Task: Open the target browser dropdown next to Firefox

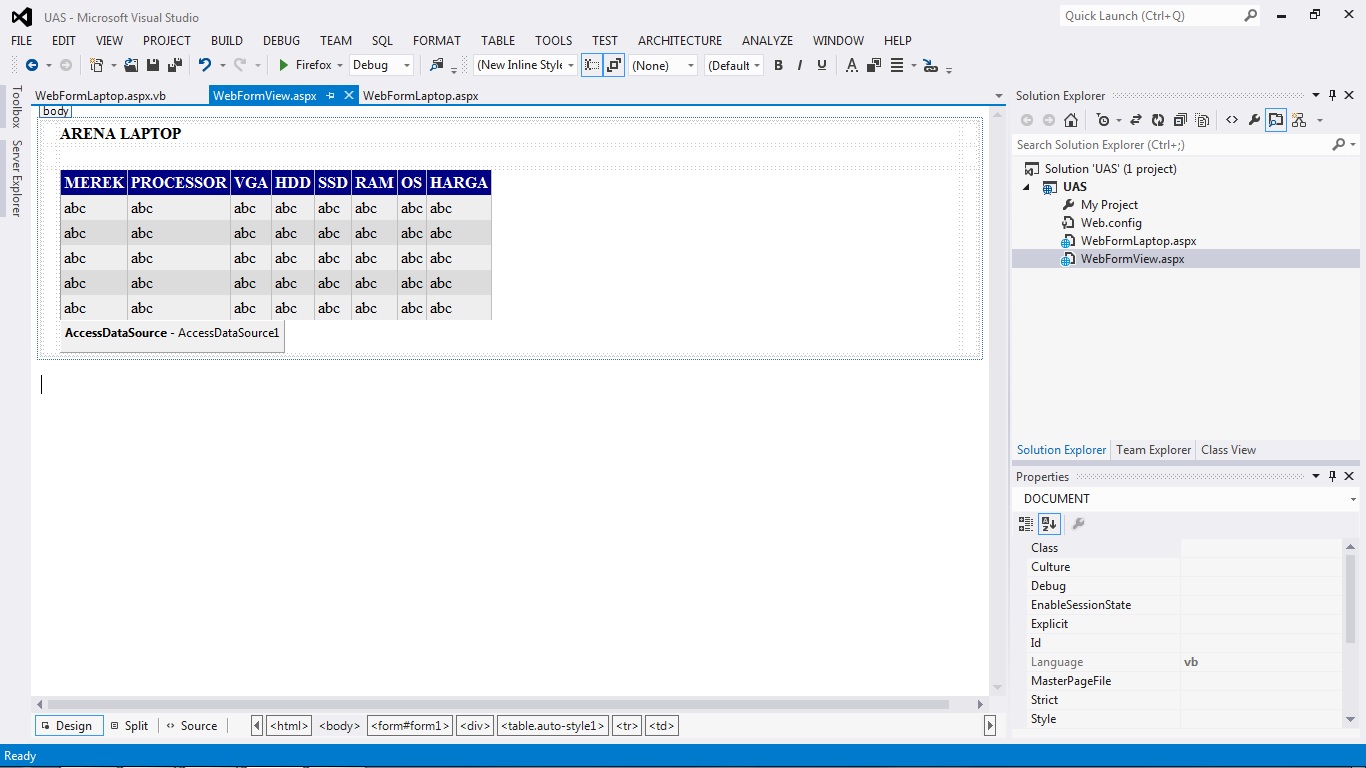Action: [x=340, y=65]
